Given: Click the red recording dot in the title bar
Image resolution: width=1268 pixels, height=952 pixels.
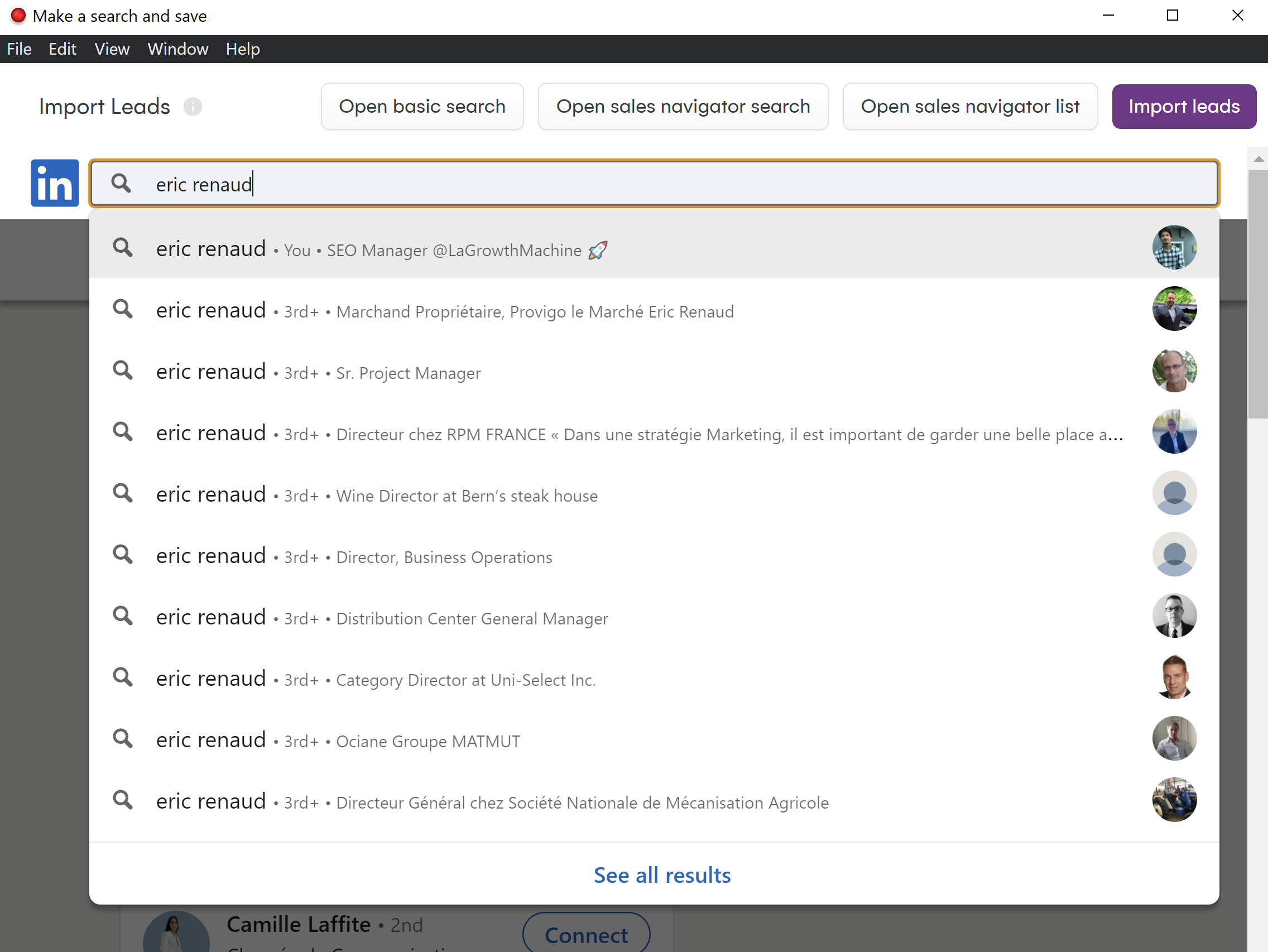Looking at the screenshot, I should click(18, 16).
